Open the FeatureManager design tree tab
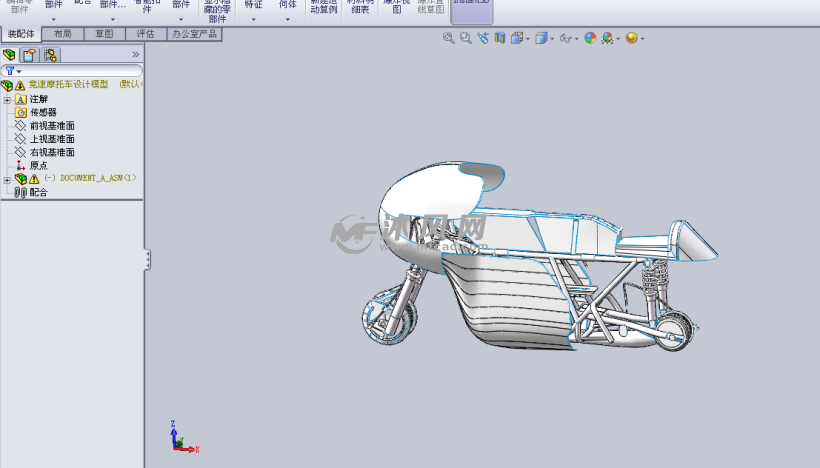Viewport: 820px width, 468px height. (x=10, y=55)
